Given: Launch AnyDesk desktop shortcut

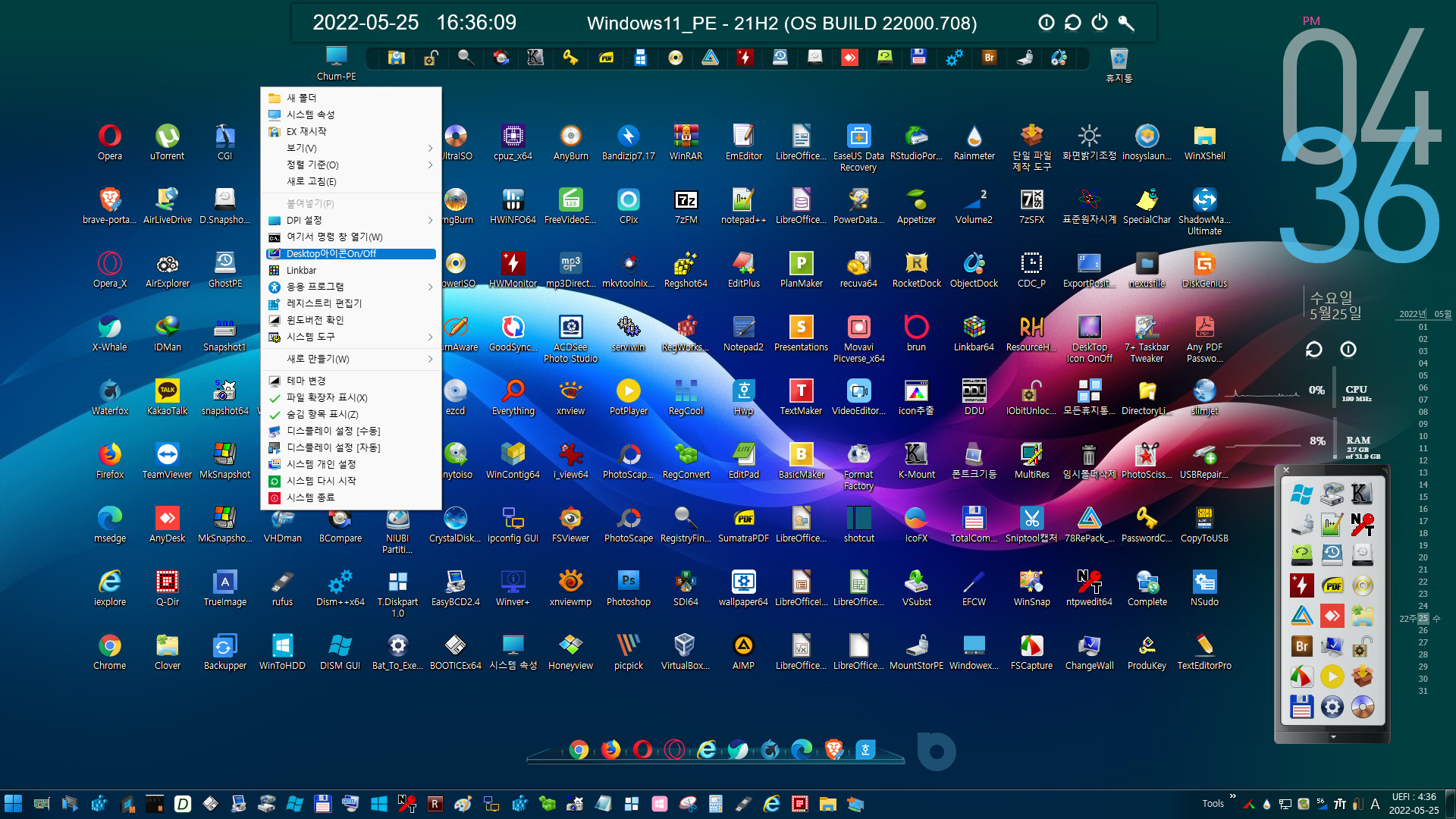Looking at the screenshot, I should point(168,524).
